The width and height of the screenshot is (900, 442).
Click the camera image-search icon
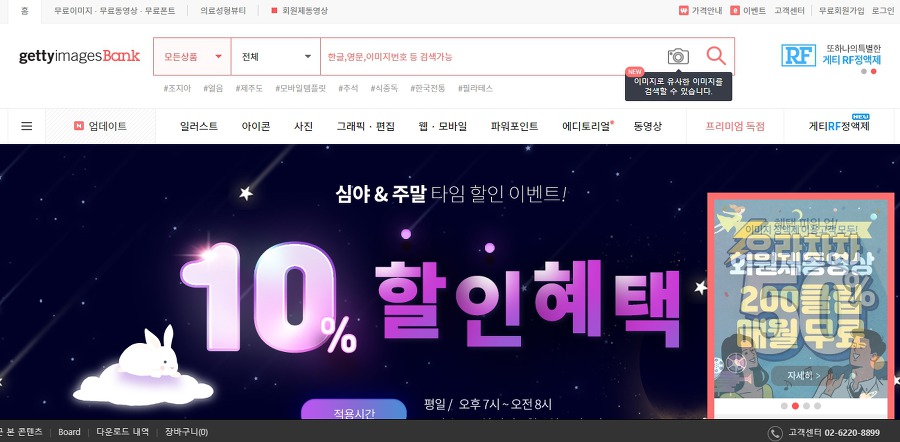[x=678, y=56]
